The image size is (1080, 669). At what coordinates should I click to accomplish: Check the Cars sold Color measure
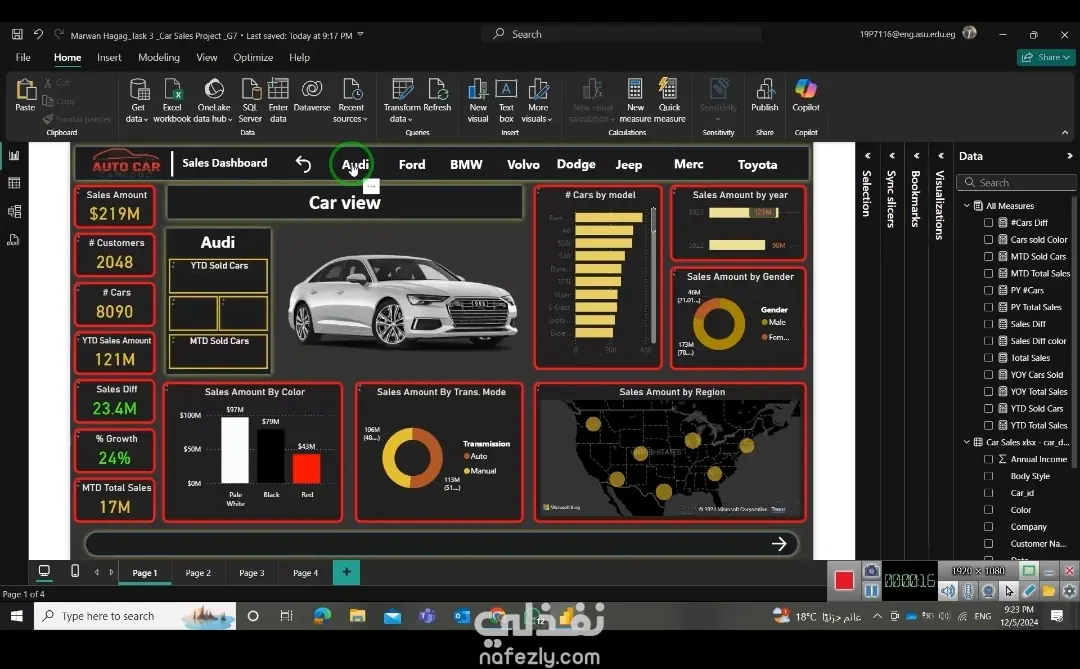988,240
